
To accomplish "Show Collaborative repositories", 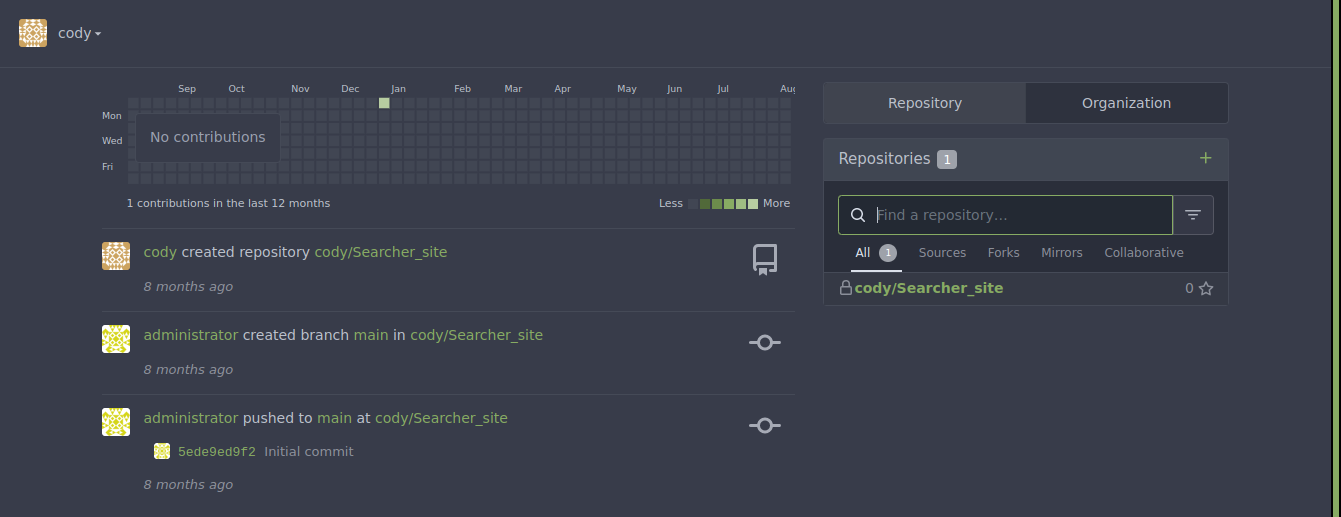I will pyautogui.click(x=1143, y=253).
